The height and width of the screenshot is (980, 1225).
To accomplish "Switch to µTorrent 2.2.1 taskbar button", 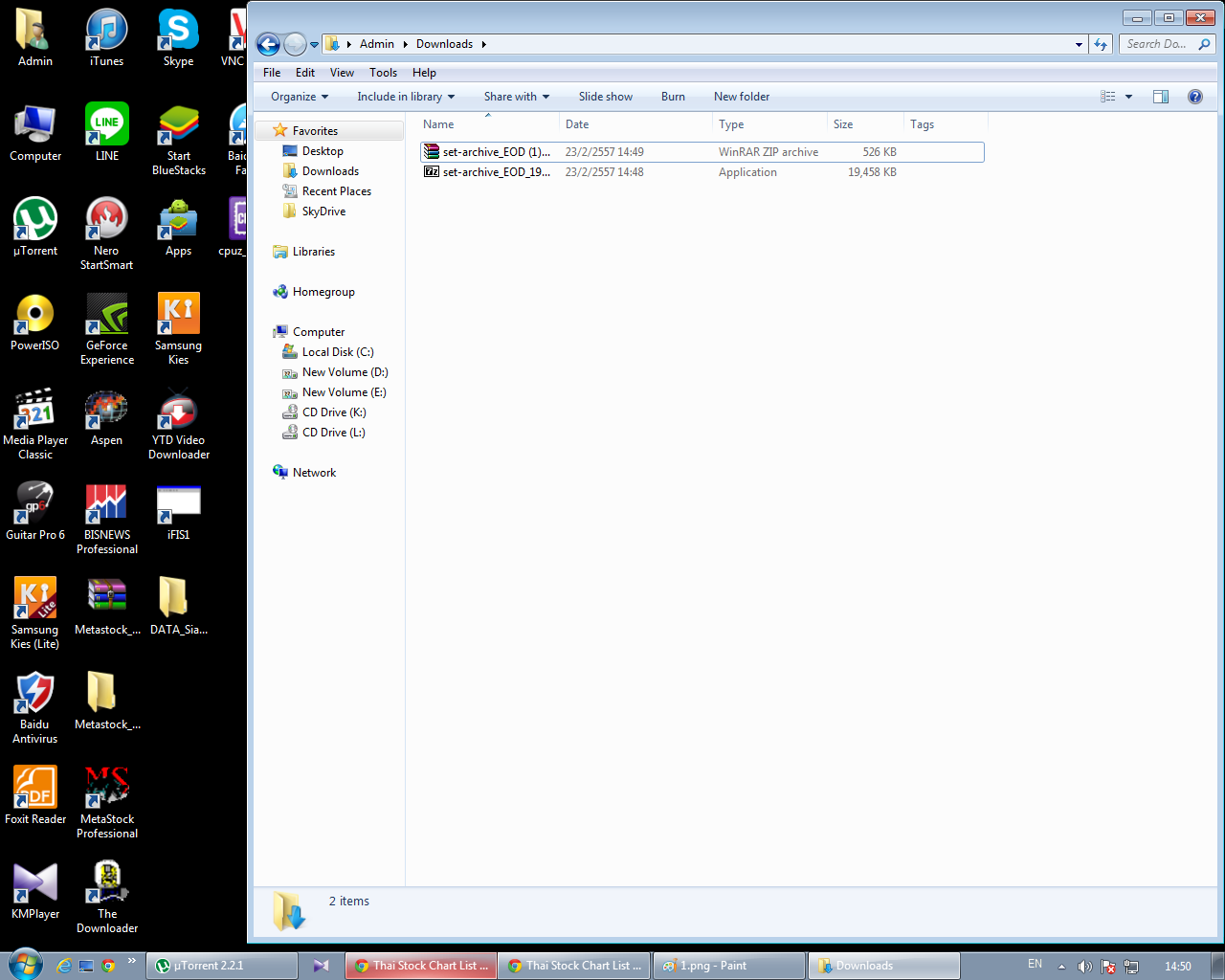I will [221, 966].
